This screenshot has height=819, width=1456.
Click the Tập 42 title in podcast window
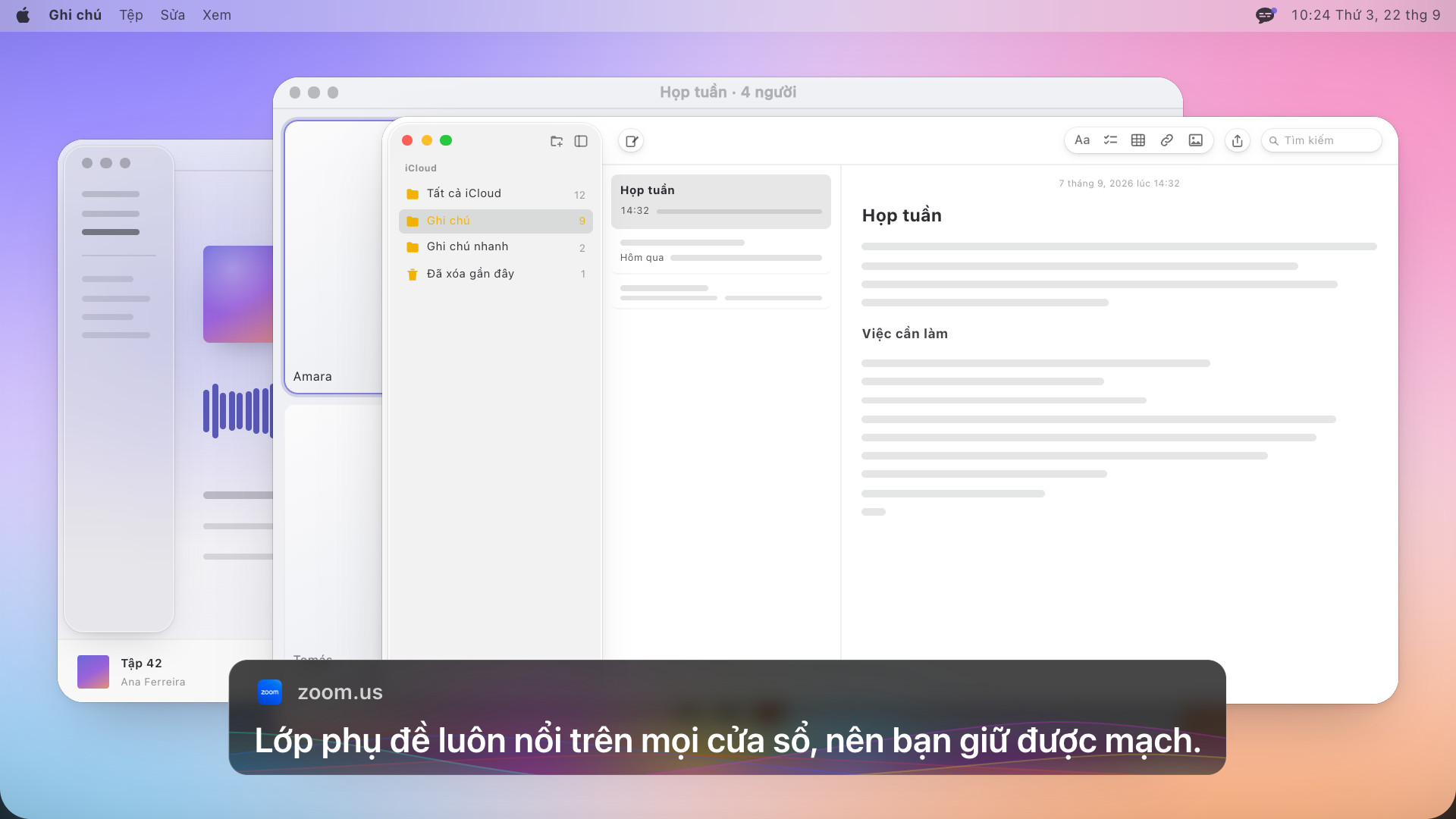point(142,664)
